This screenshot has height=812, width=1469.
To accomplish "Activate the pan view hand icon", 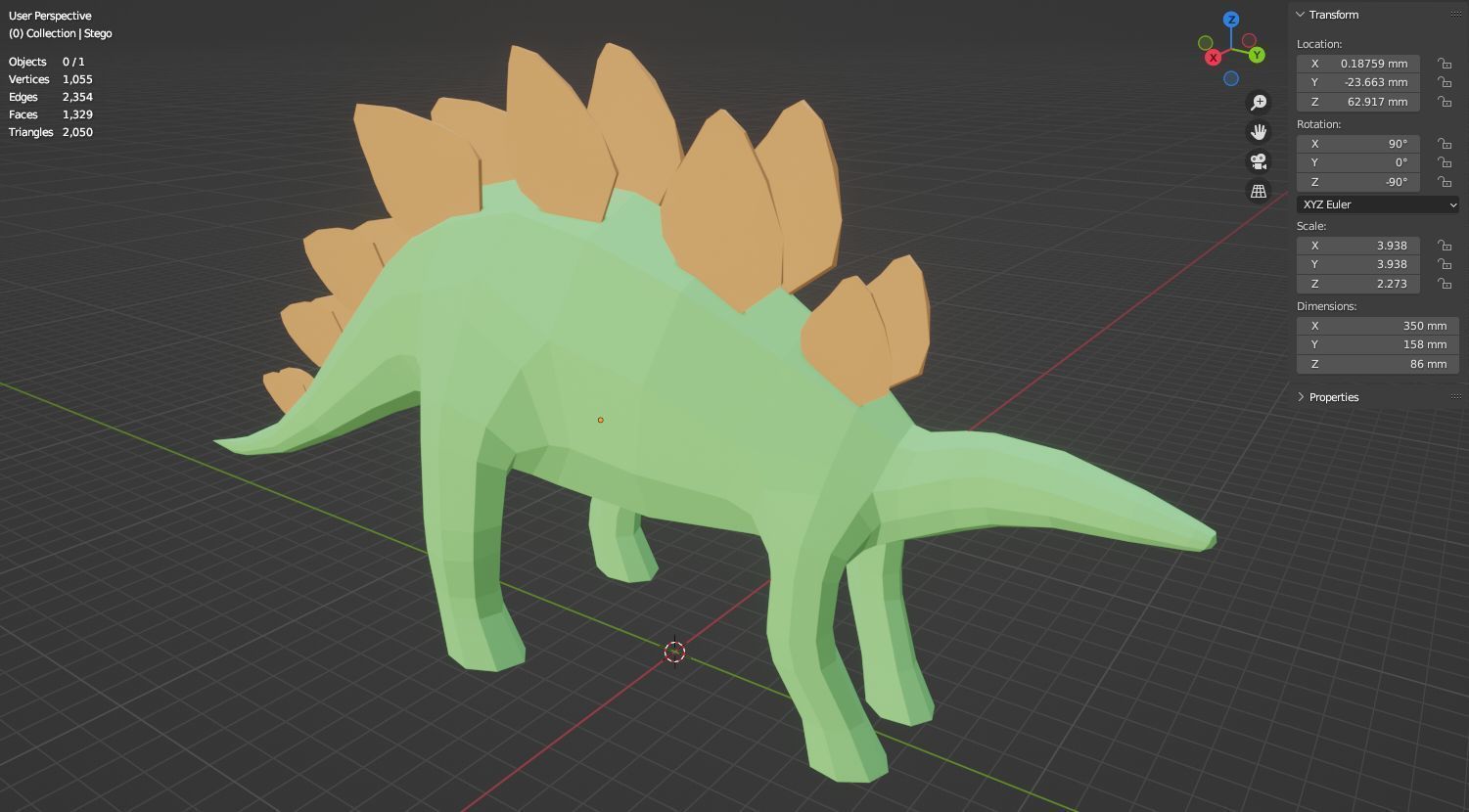I will click(1259, 132).
